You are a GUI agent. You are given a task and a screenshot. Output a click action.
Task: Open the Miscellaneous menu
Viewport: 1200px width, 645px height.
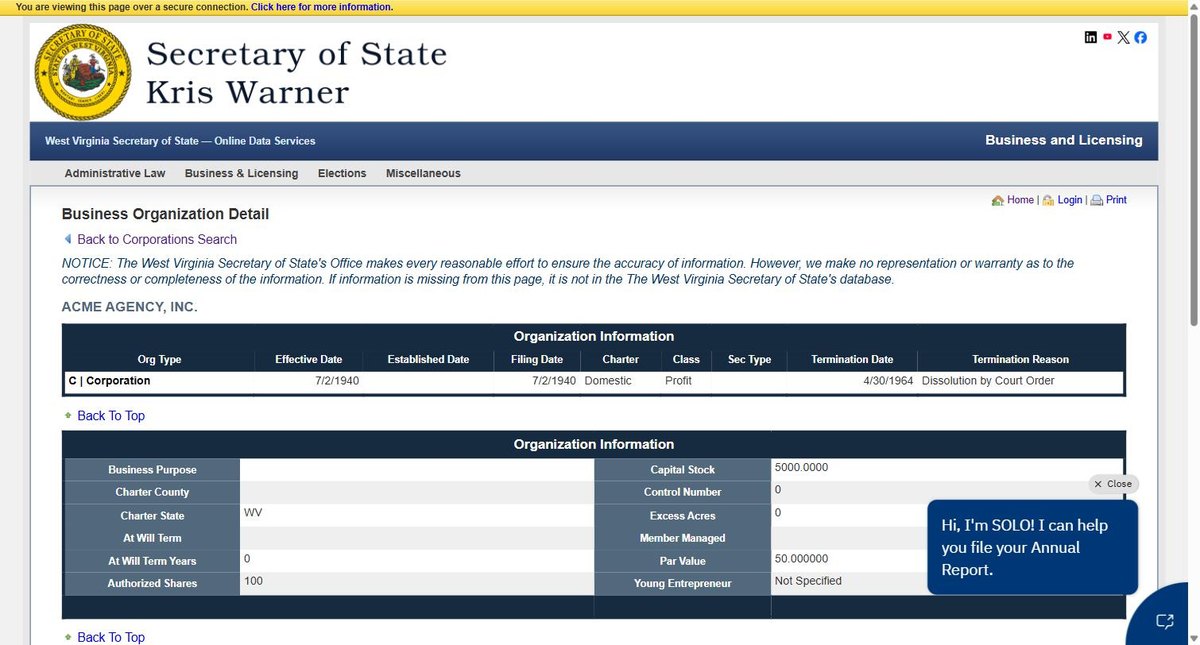(423, 173)
